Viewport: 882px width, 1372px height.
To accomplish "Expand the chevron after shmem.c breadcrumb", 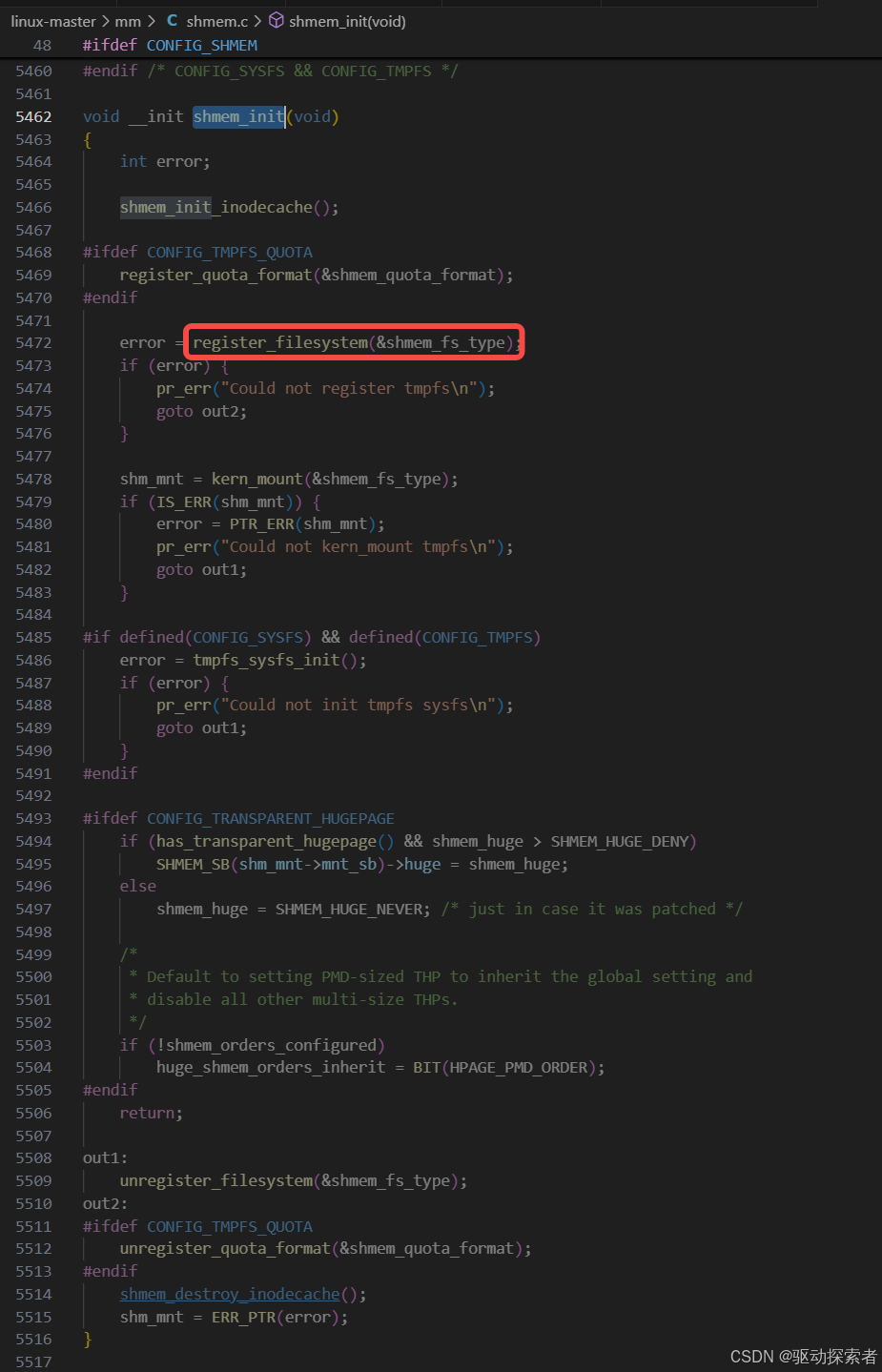I will click(x=257, y=21).
